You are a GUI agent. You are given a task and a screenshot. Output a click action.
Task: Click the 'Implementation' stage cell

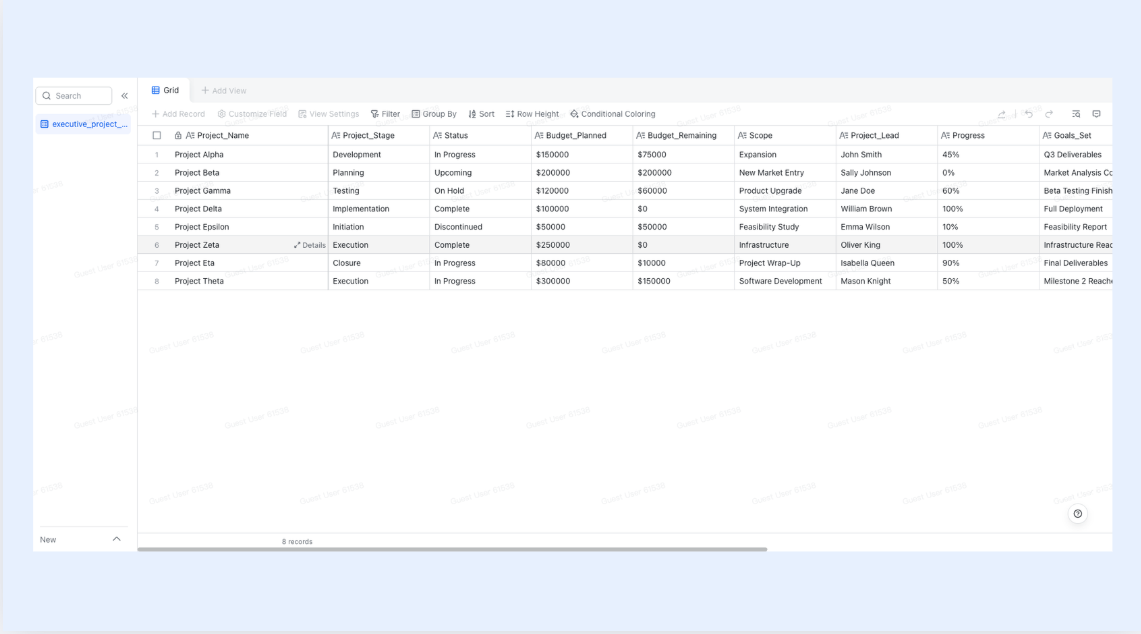coord(378,209)
